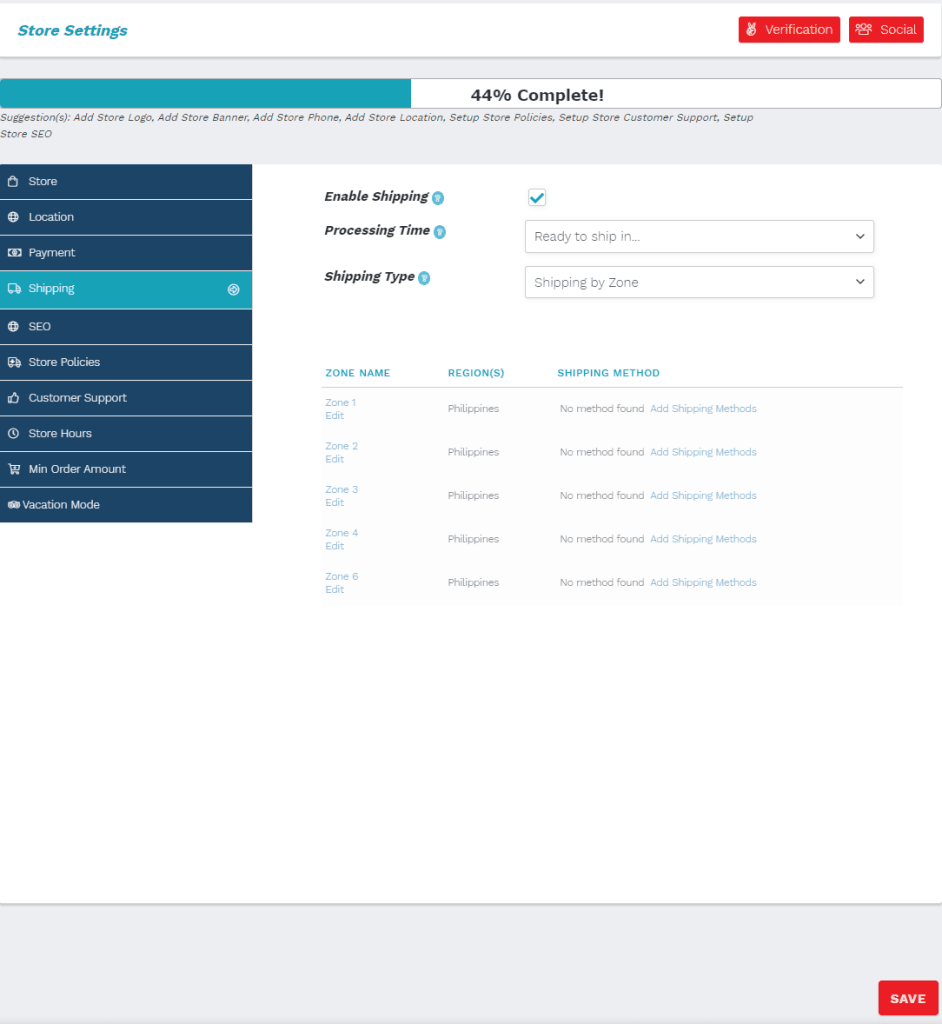Go to Store Policies section

(64, 362)
